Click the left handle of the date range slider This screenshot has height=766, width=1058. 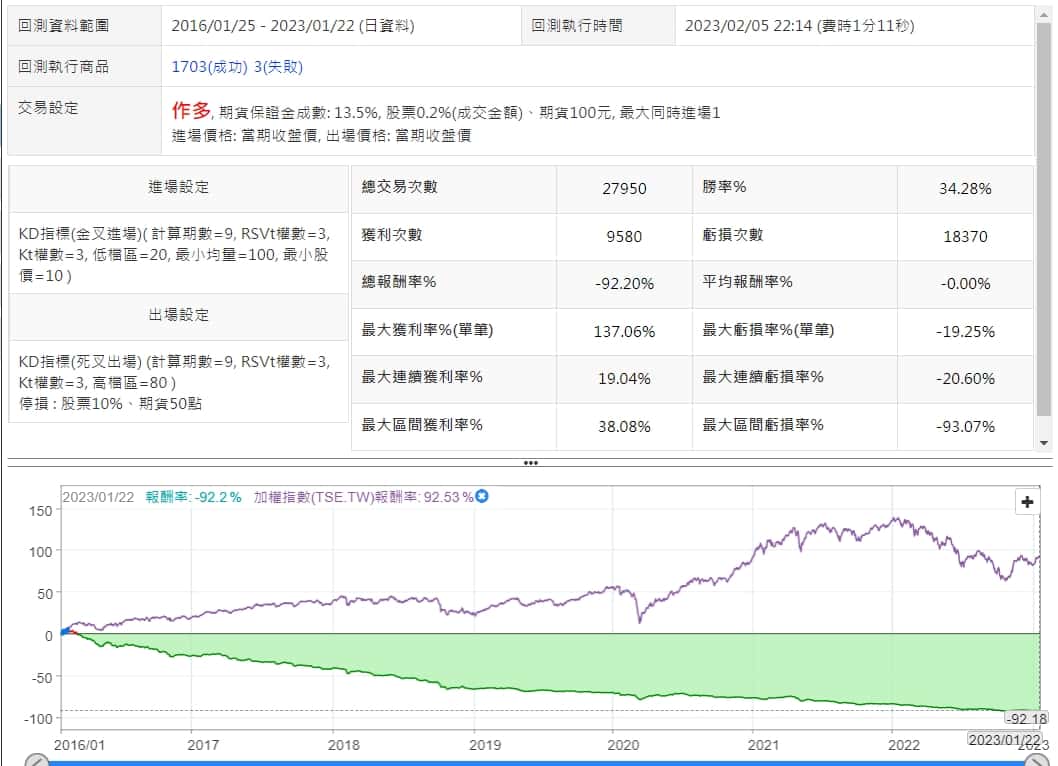pos(37,761)
